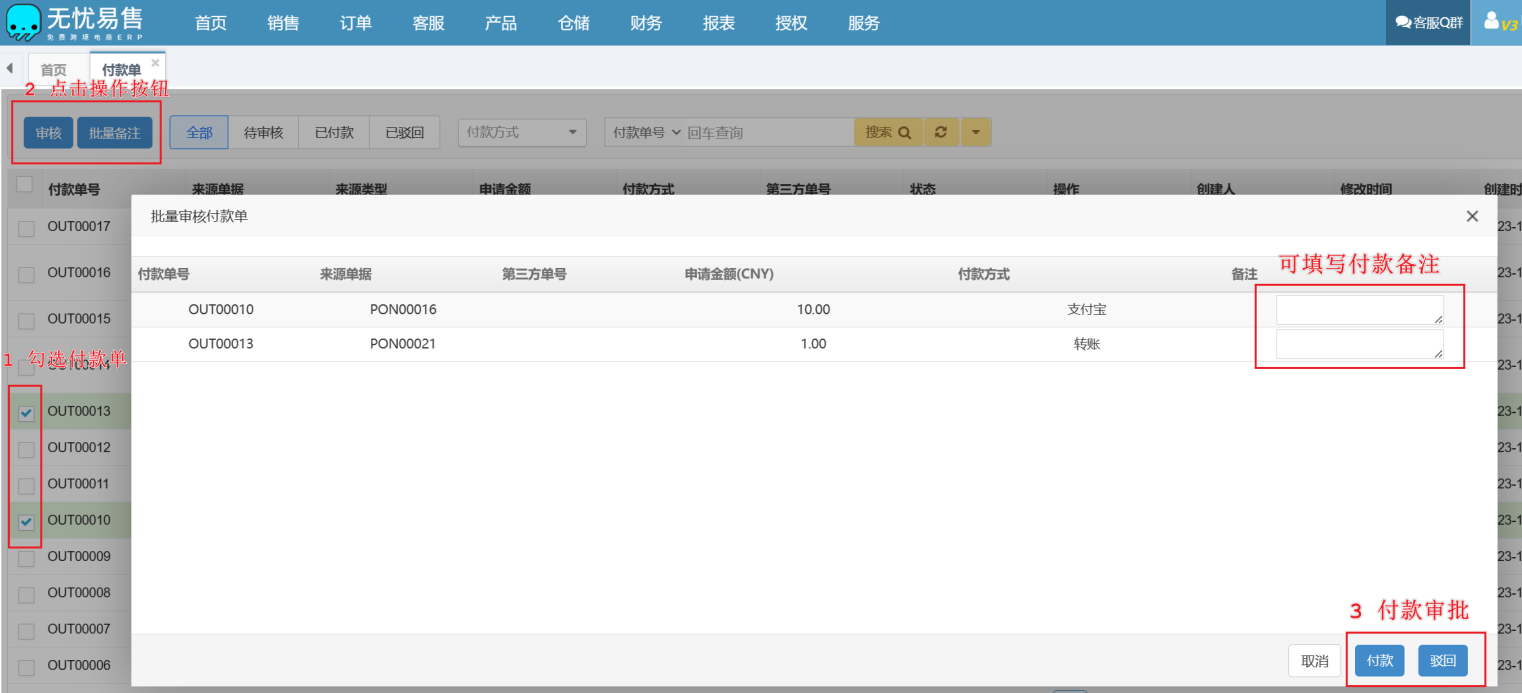Click 取消 in the dialog footer

point(1315,661)
